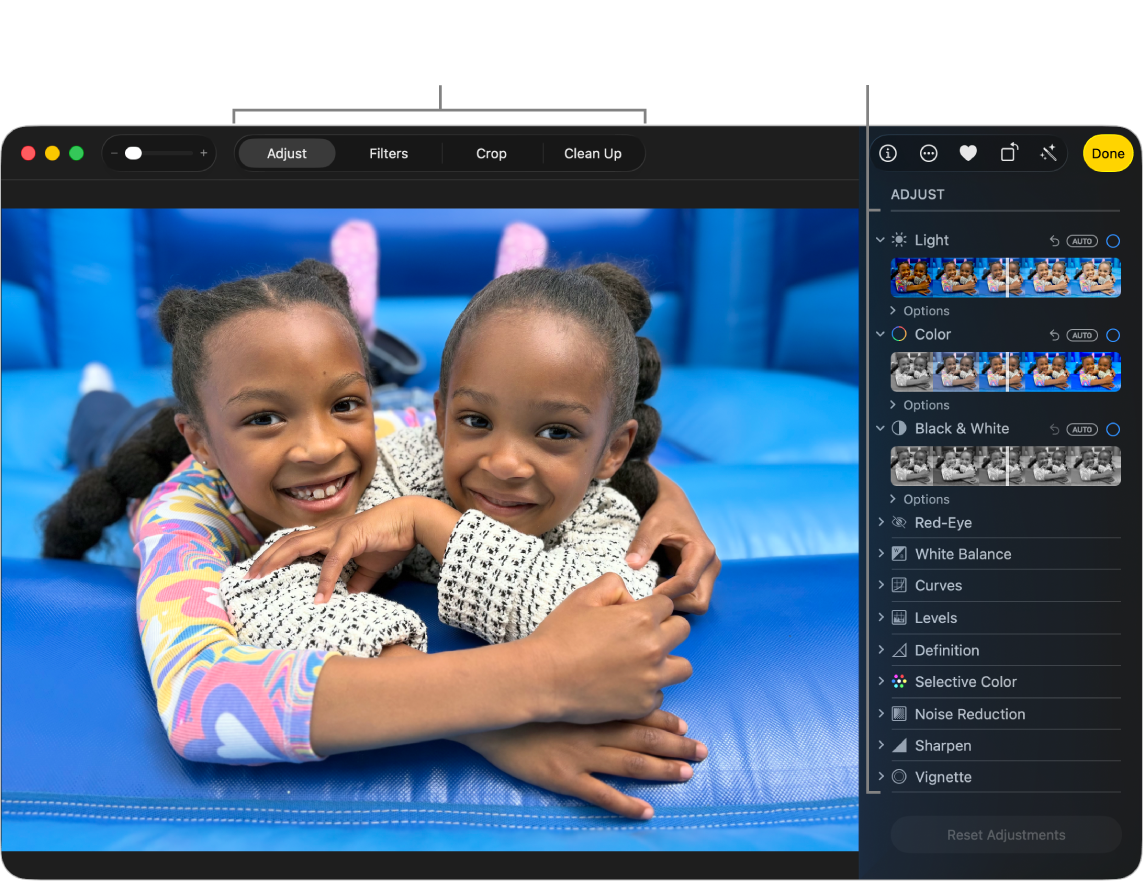This screenshot has height=884, width=1144.
Task: Expand the Sharpen section chevron
Action: [881, 745]
